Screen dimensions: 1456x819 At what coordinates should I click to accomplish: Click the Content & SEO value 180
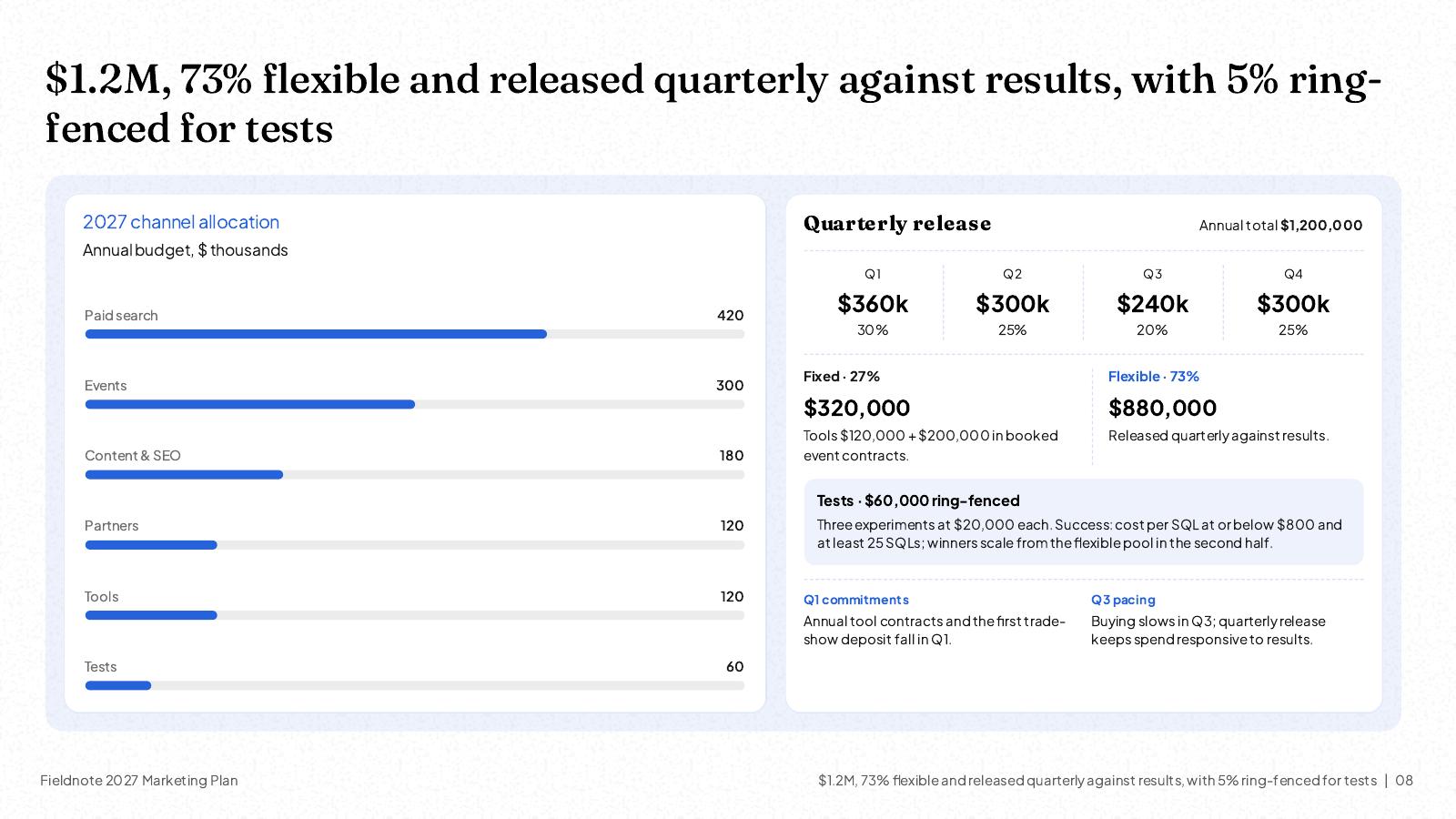click(x=732, y=455)
